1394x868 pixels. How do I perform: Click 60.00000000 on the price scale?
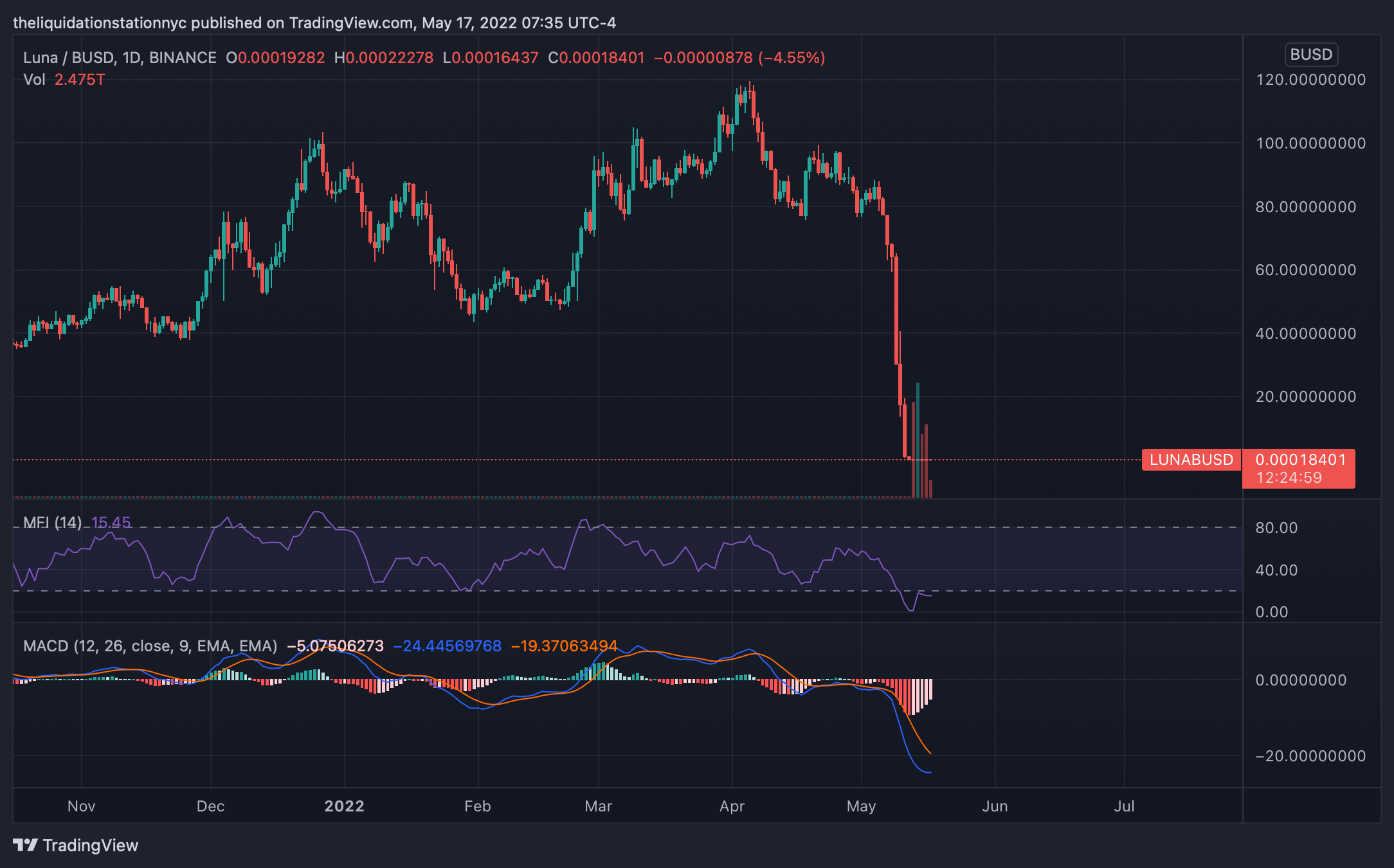[x=1305, y=270]
